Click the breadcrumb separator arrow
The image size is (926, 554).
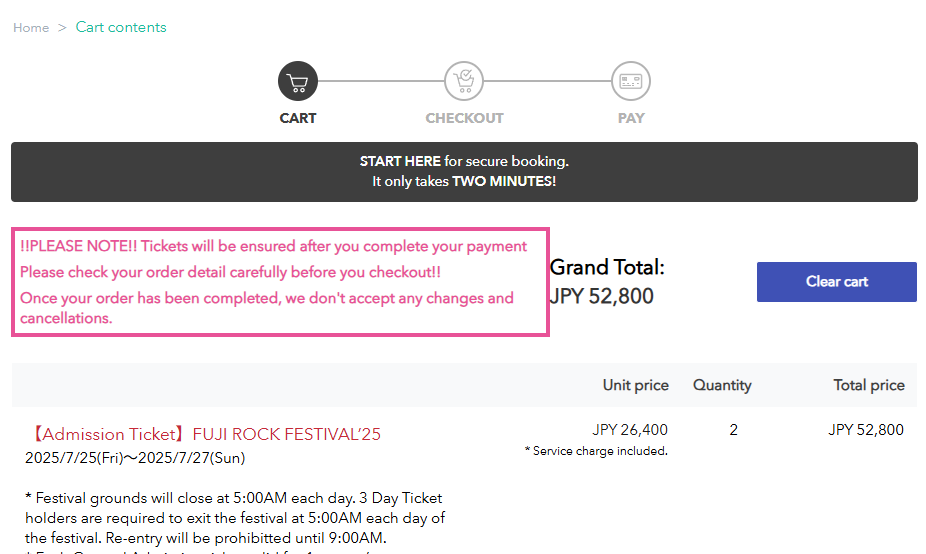click(62, 28)
